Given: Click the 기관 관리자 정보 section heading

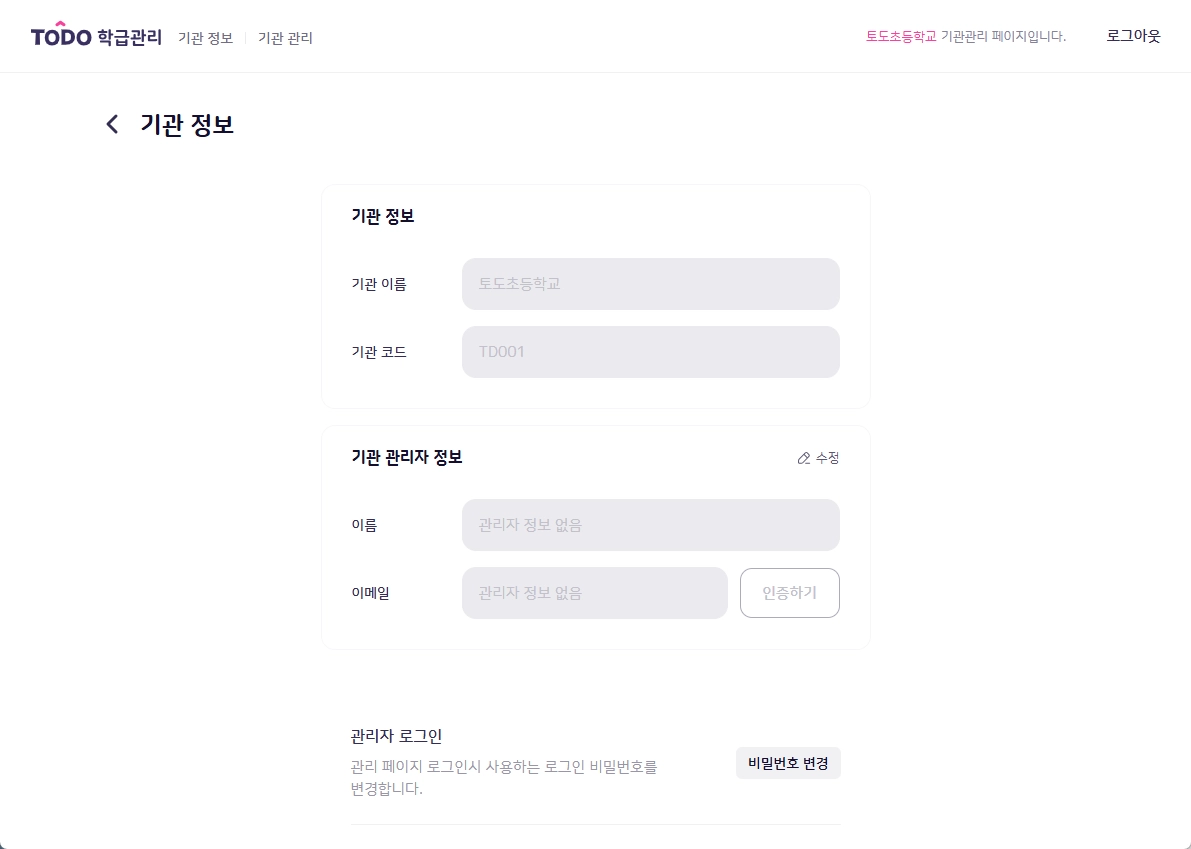Looking at the screenshot, I should pyautogui.click(x=406, y=457).
